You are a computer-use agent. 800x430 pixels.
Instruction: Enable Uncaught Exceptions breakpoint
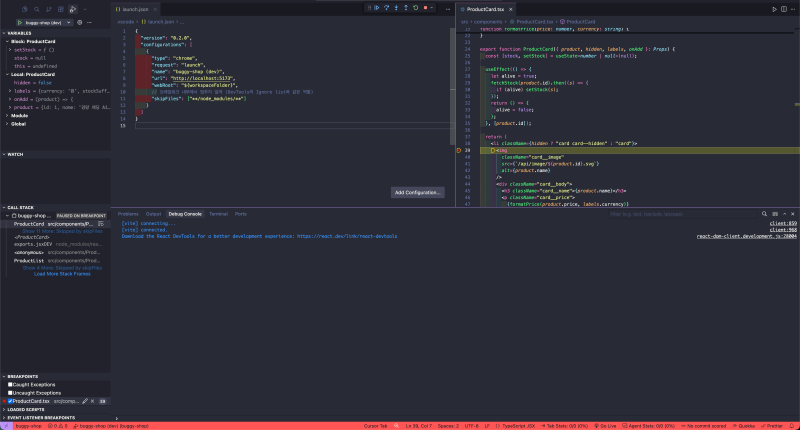click(x=10, y=393)
